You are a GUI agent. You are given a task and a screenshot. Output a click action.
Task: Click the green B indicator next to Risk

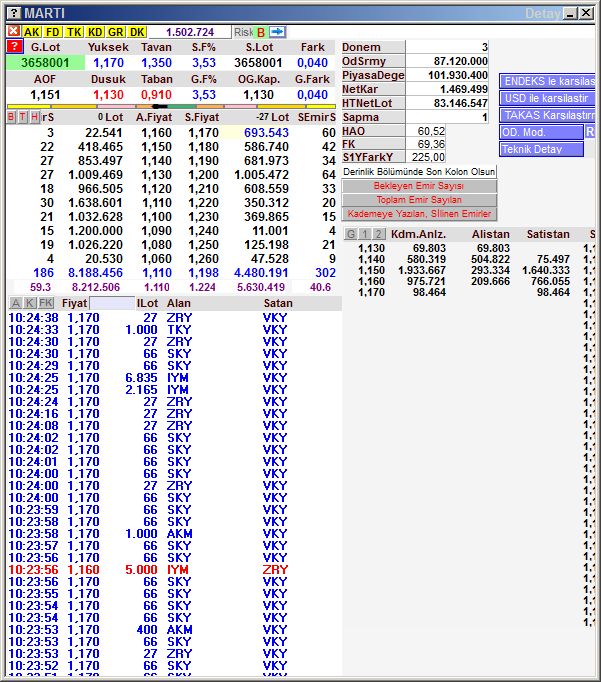click(x=260, y=32)
